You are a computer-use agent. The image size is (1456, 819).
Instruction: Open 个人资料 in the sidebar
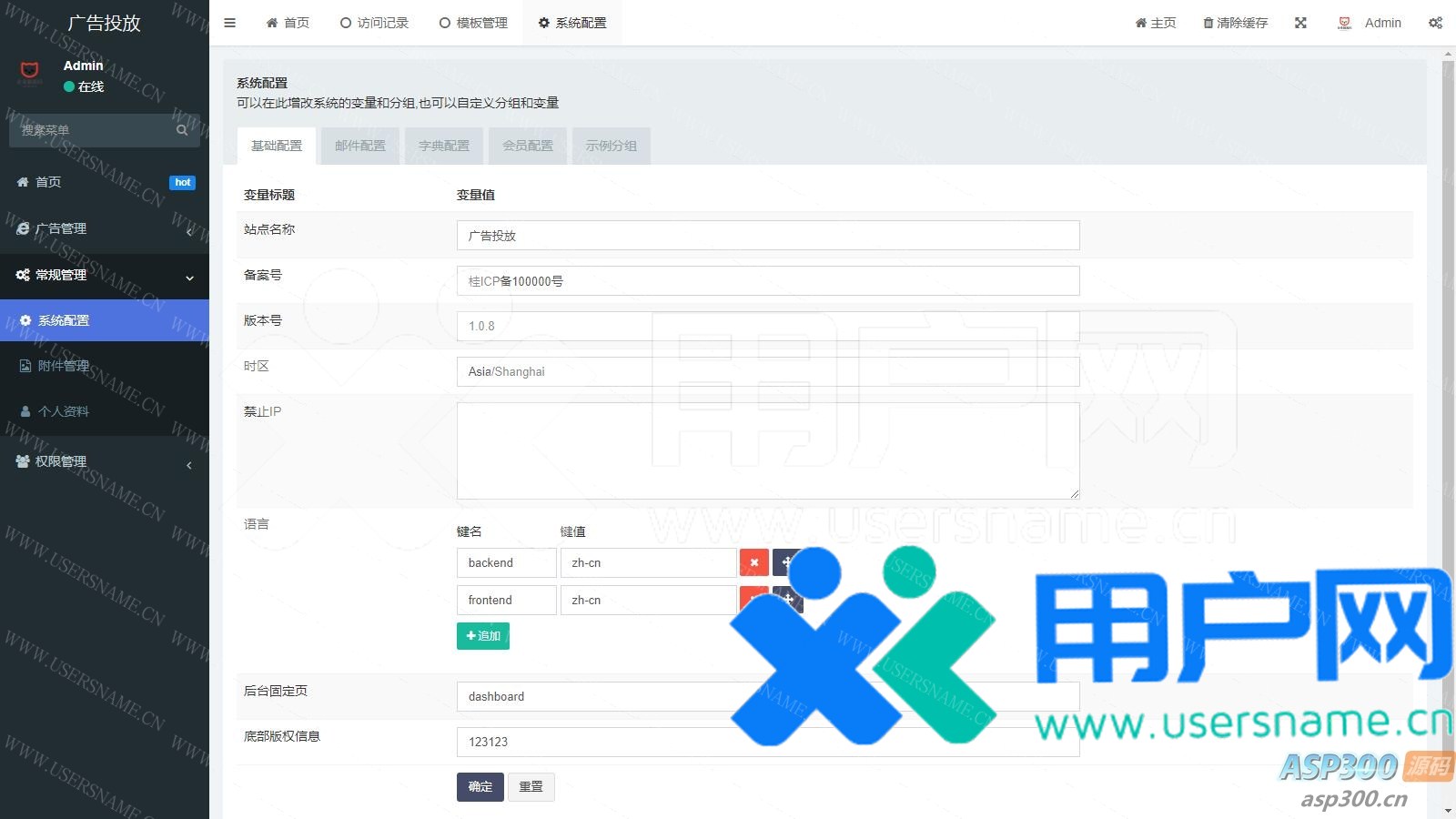105,411
